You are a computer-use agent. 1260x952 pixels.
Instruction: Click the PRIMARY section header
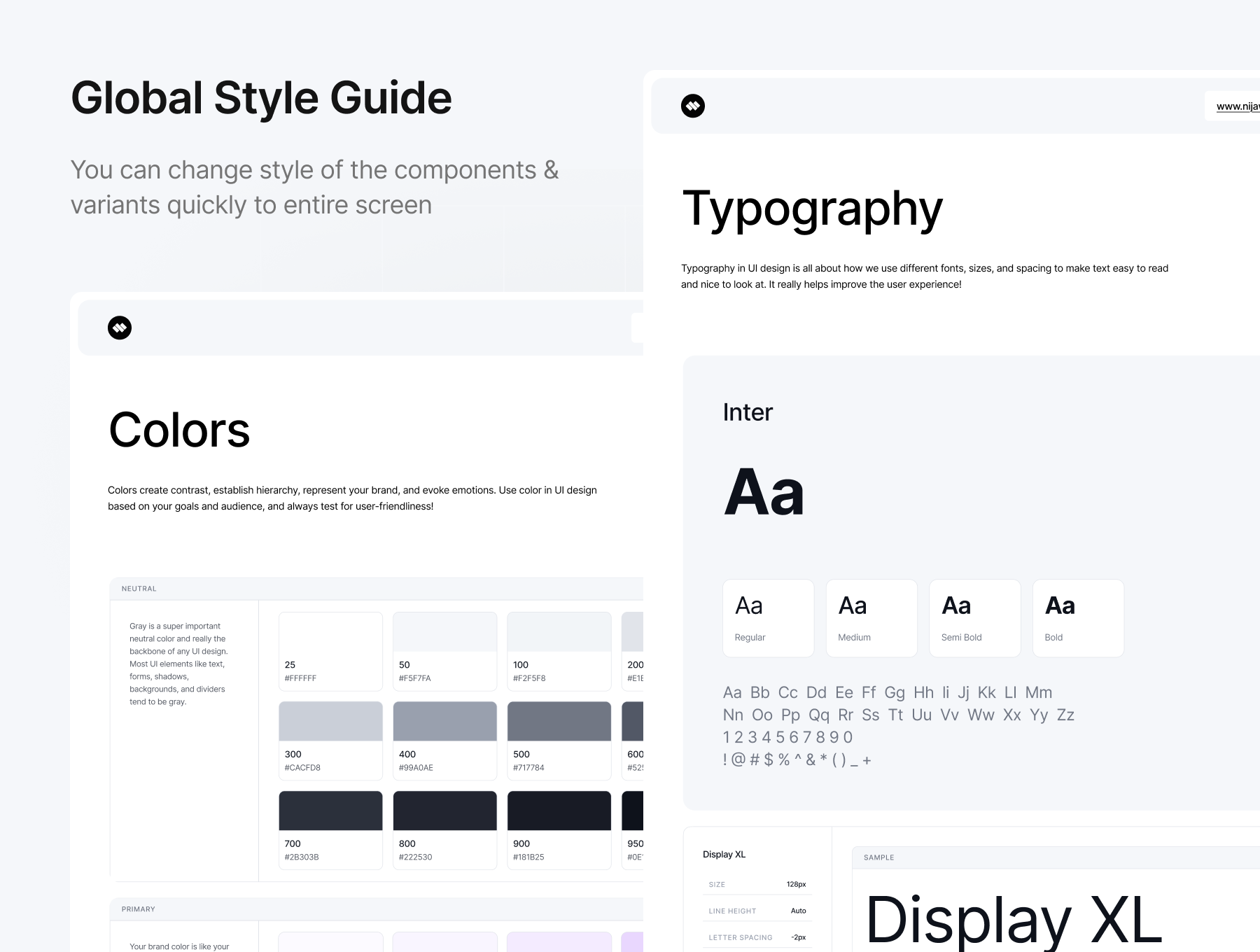point(139,909)
